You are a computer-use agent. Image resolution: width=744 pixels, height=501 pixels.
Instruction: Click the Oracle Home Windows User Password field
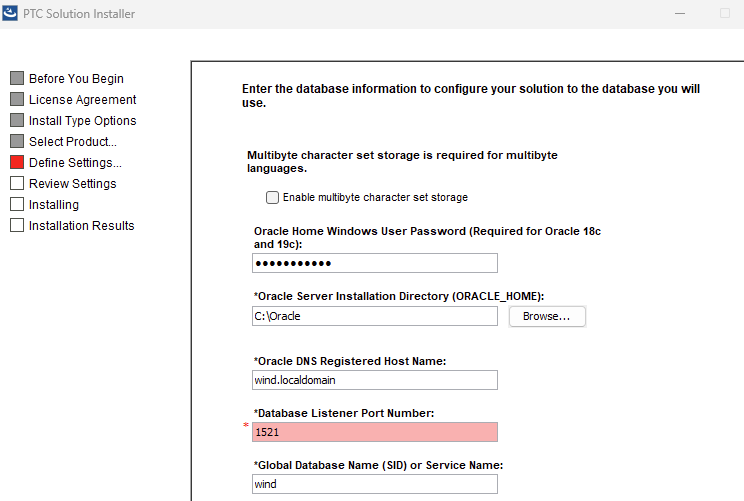coord(374,263)
